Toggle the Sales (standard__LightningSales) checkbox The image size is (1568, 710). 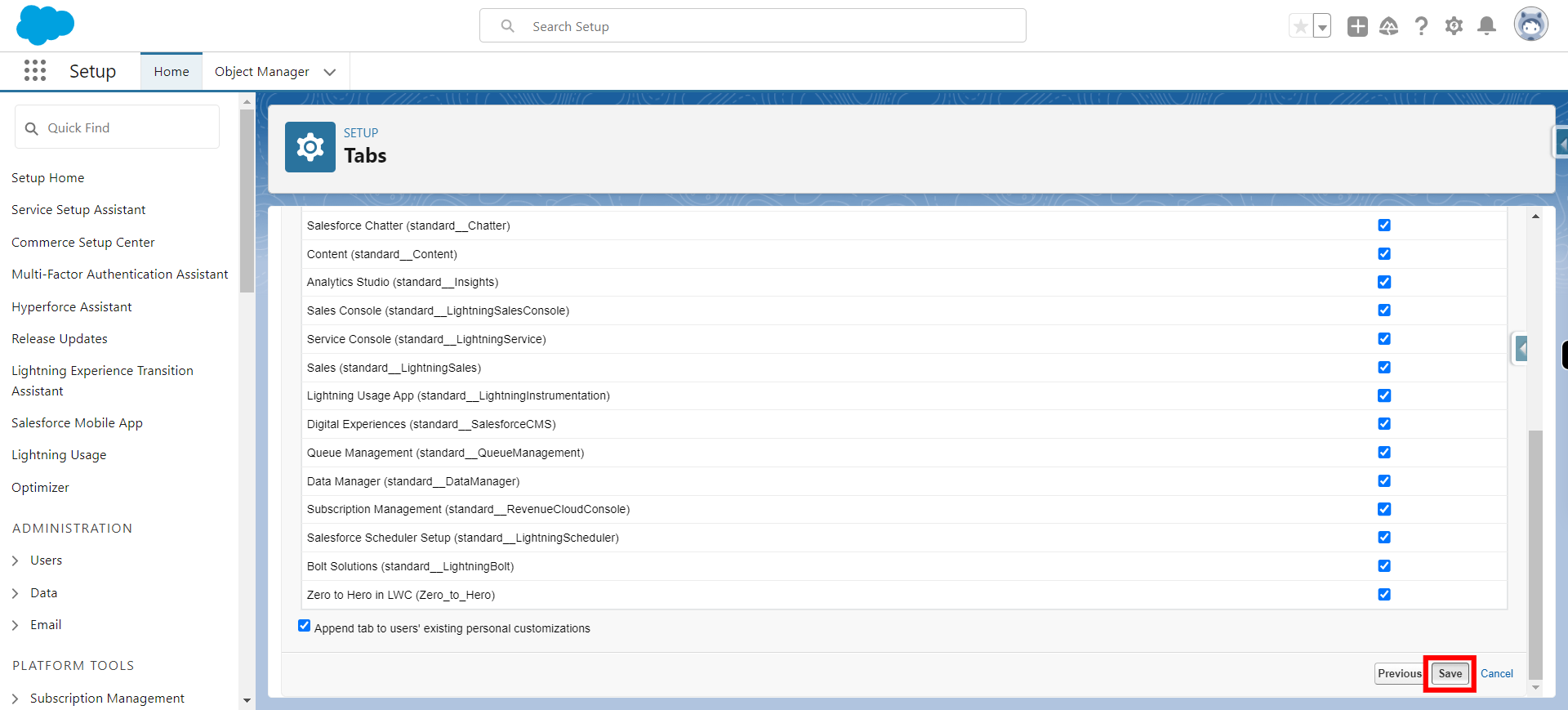(x=1384, y=368)
